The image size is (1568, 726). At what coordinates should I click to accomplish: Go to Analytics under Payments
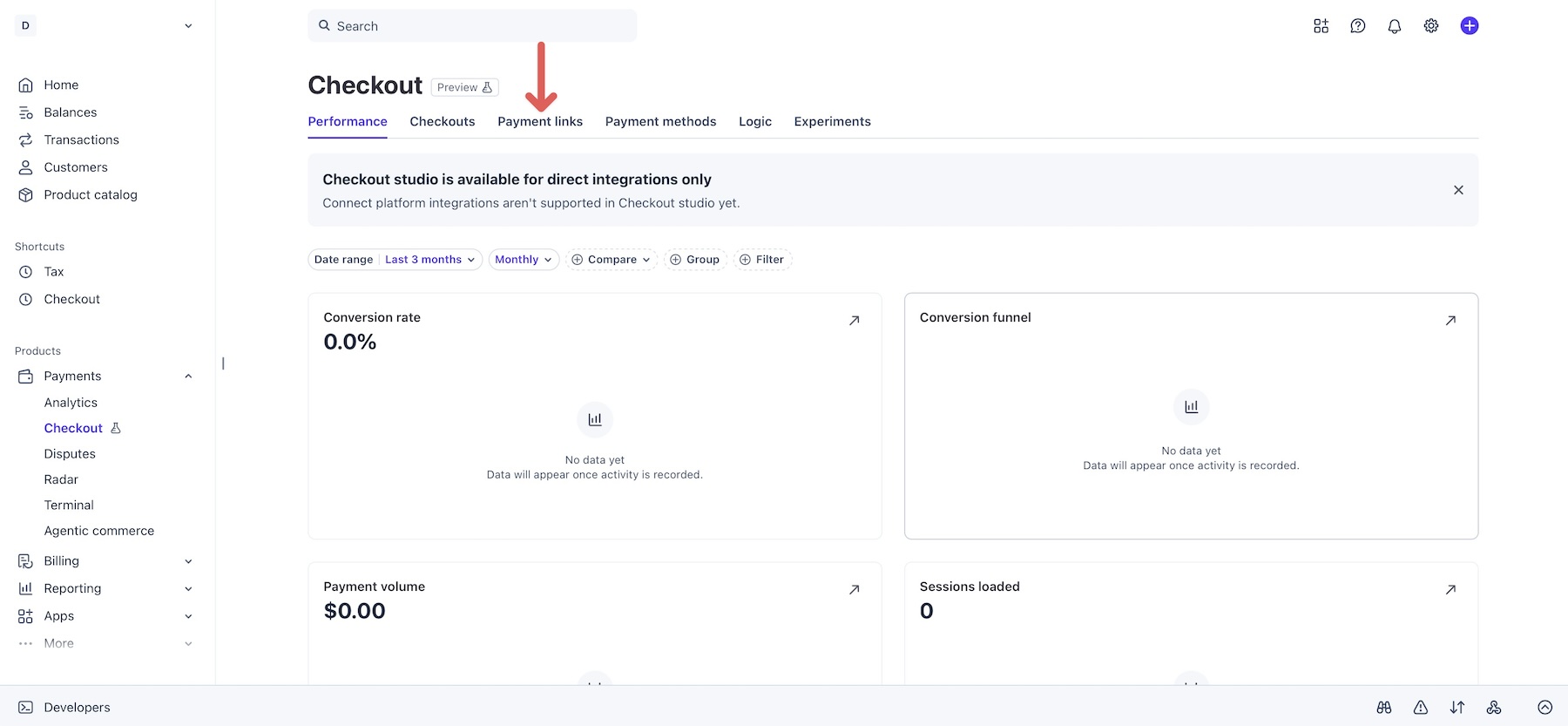[x=71, y=403]
